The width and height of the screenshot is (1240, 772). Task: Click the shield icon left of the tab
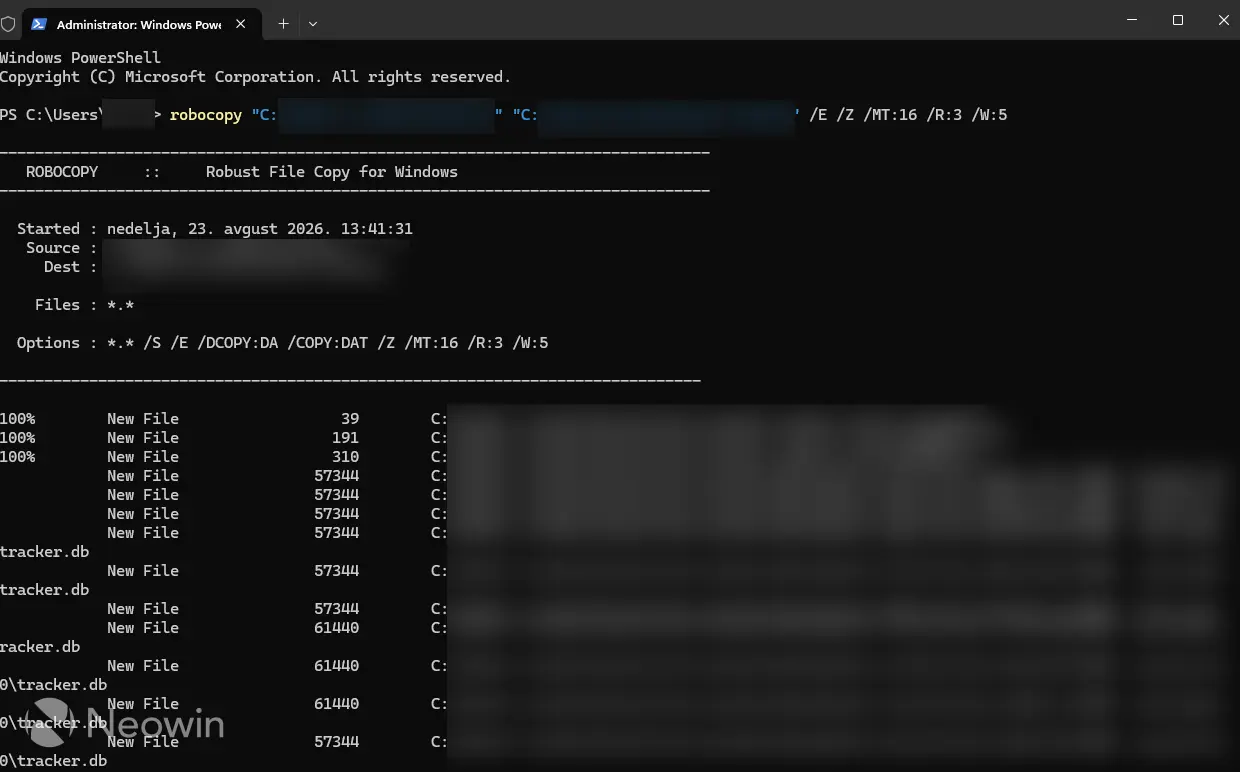click(8, 24)
